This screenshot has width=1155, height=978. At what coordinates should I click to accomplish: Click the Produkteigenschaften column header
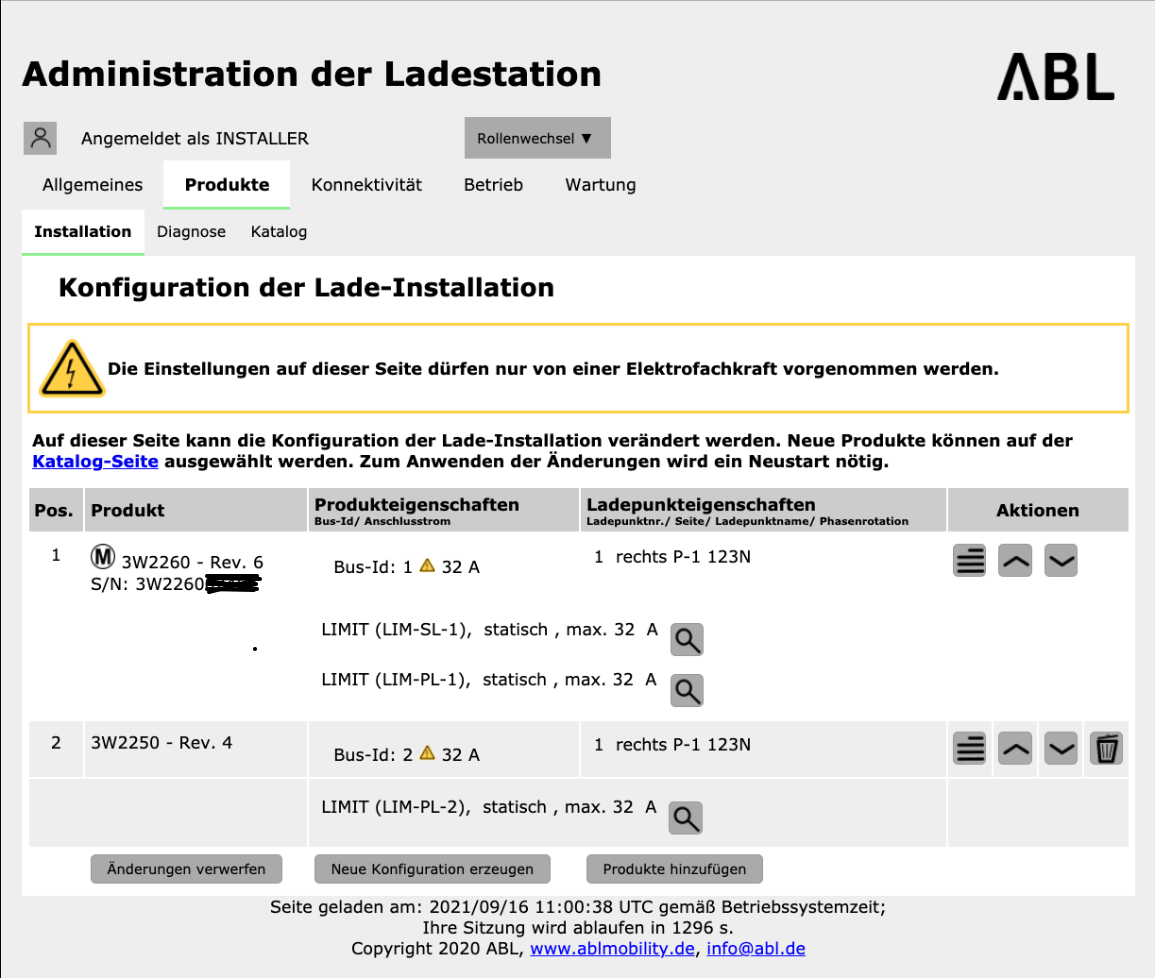pos(443,510)
